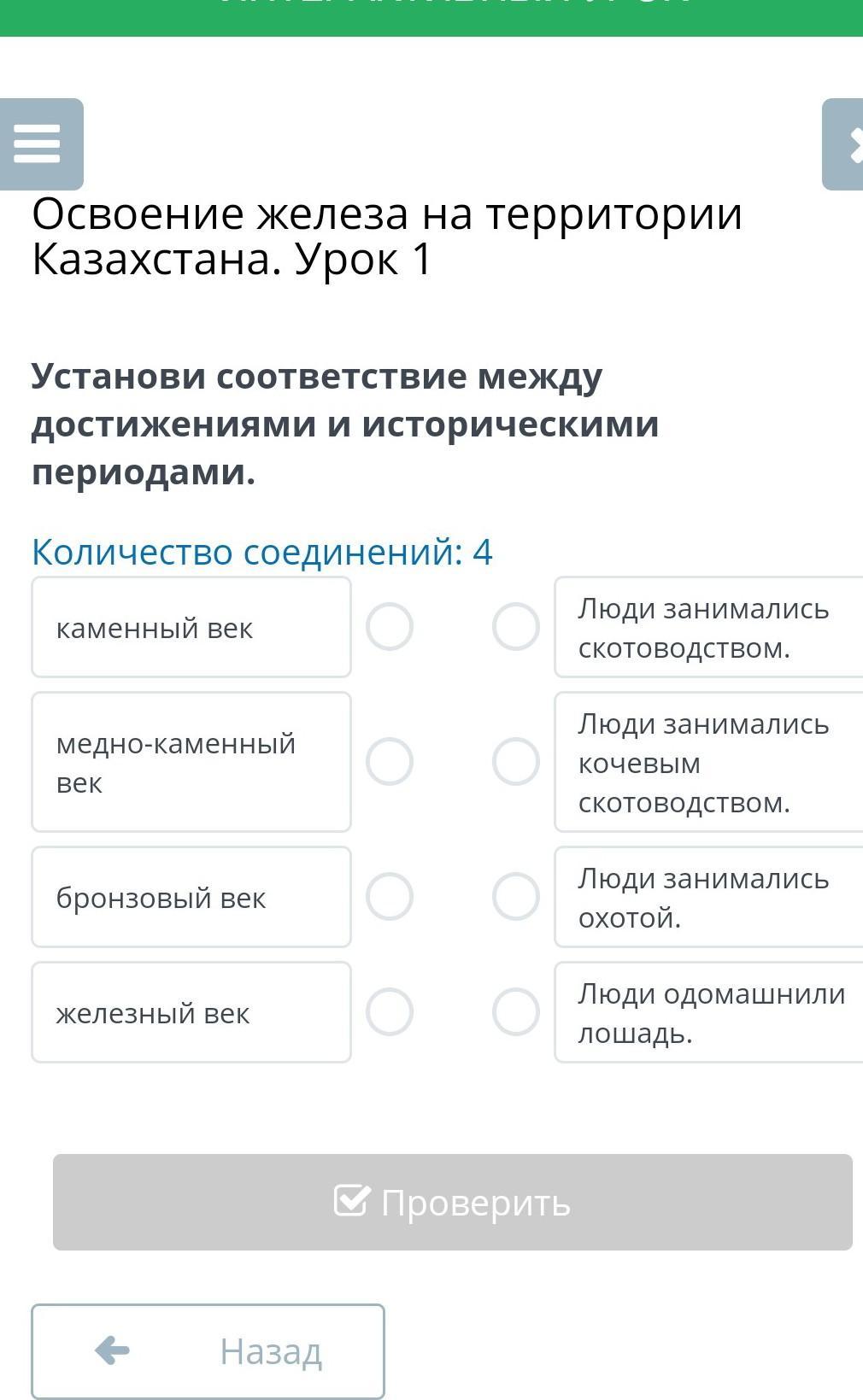This screenshot has width=863, height=1400.
Task: Click the железный век box
Action: [x=191, y=1011]
